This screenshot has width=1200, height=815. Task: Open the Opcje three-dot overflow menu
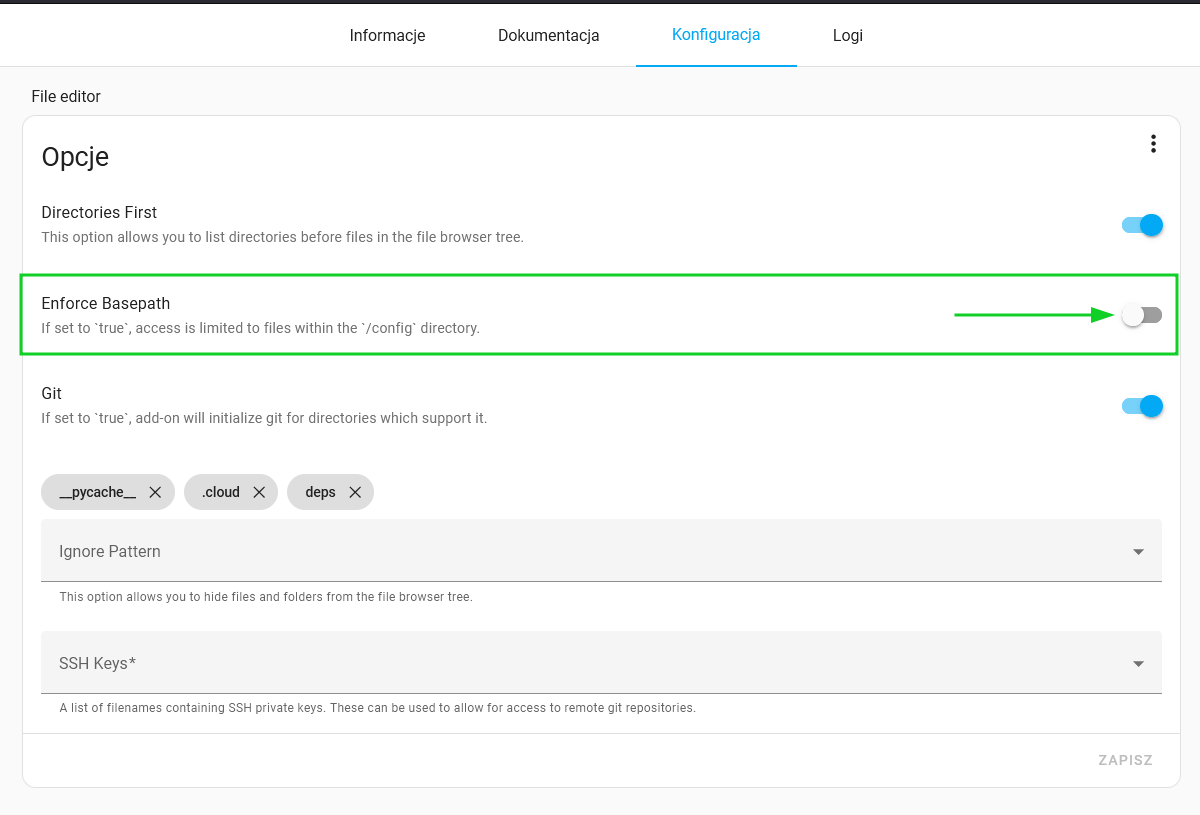pos(1153,144)
